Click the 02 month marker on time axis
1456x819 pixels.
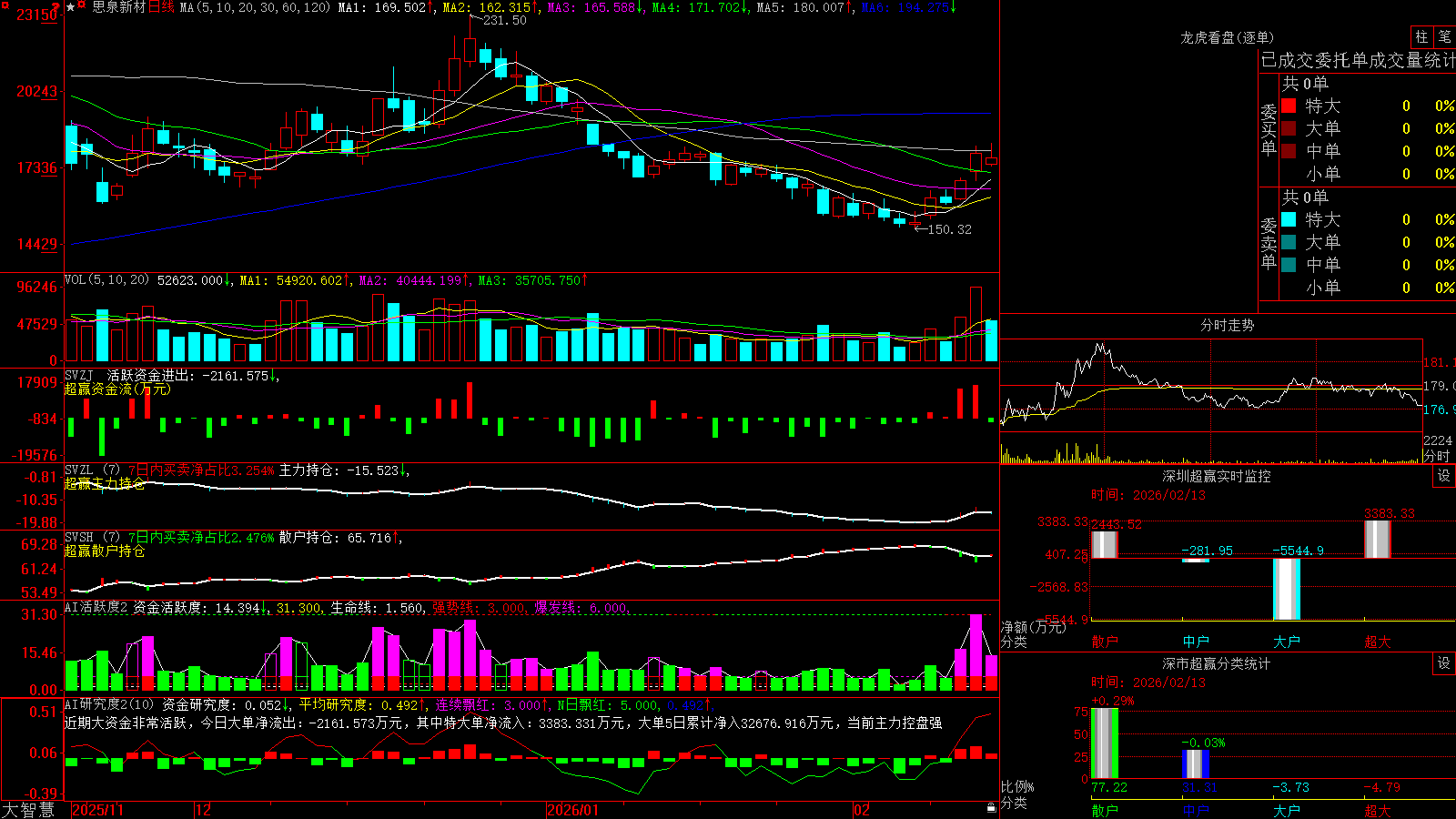(862, 810)
